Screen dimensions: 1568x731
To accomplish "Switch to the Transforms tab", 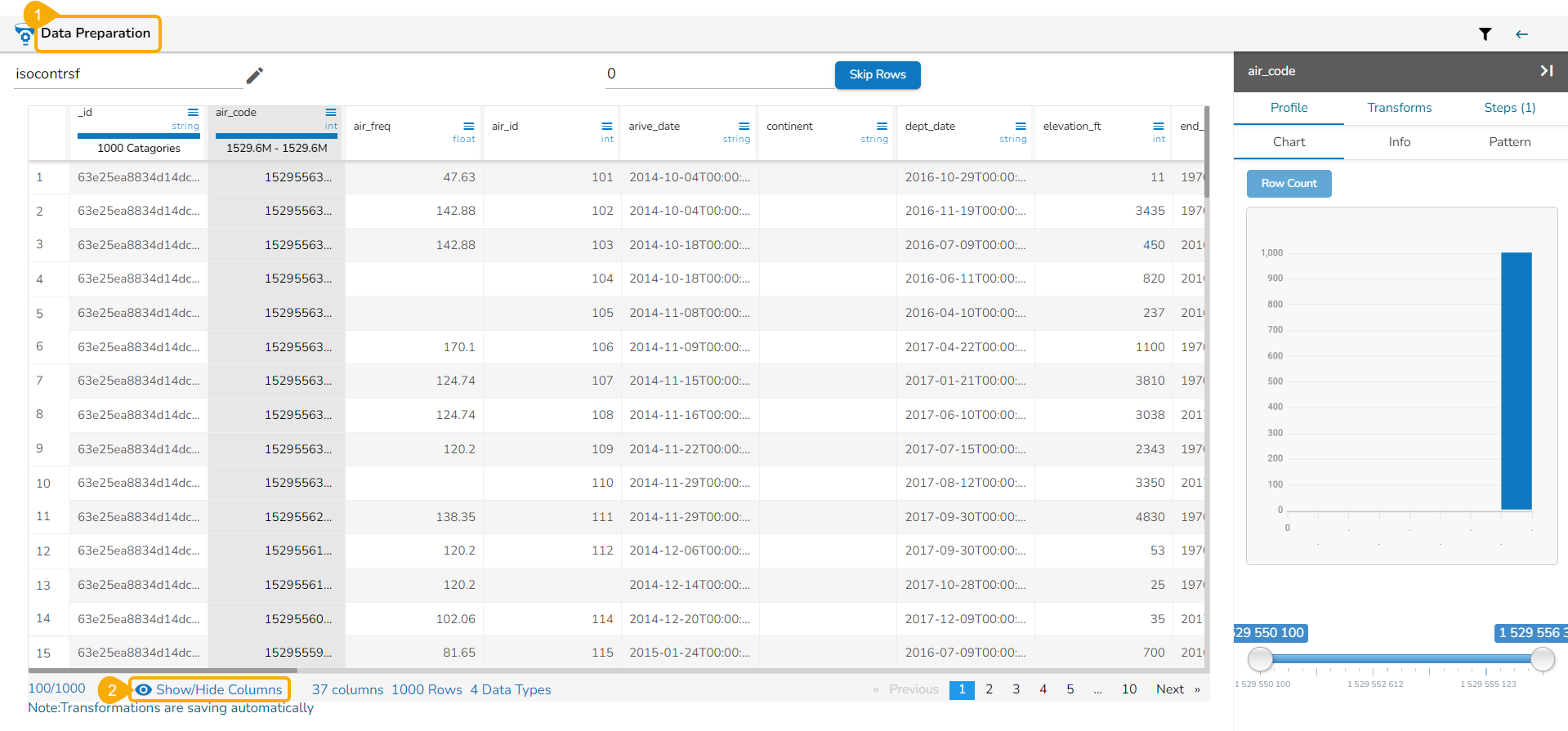I will coord(1399,108).
